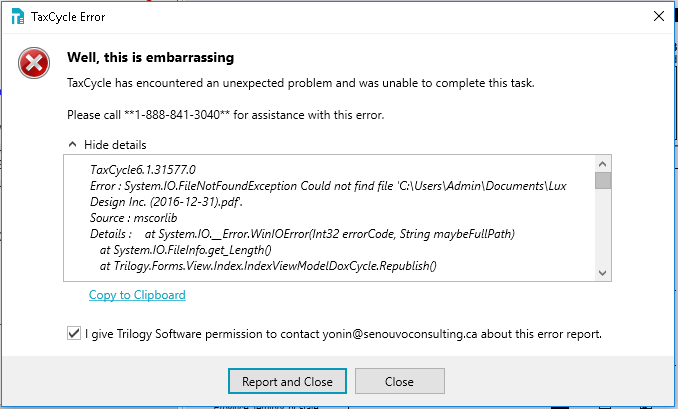This screenshot has width=678, height=409.
Task: Click the empty scrollbar track below the thumb
Action: click(x=603, y=227)
